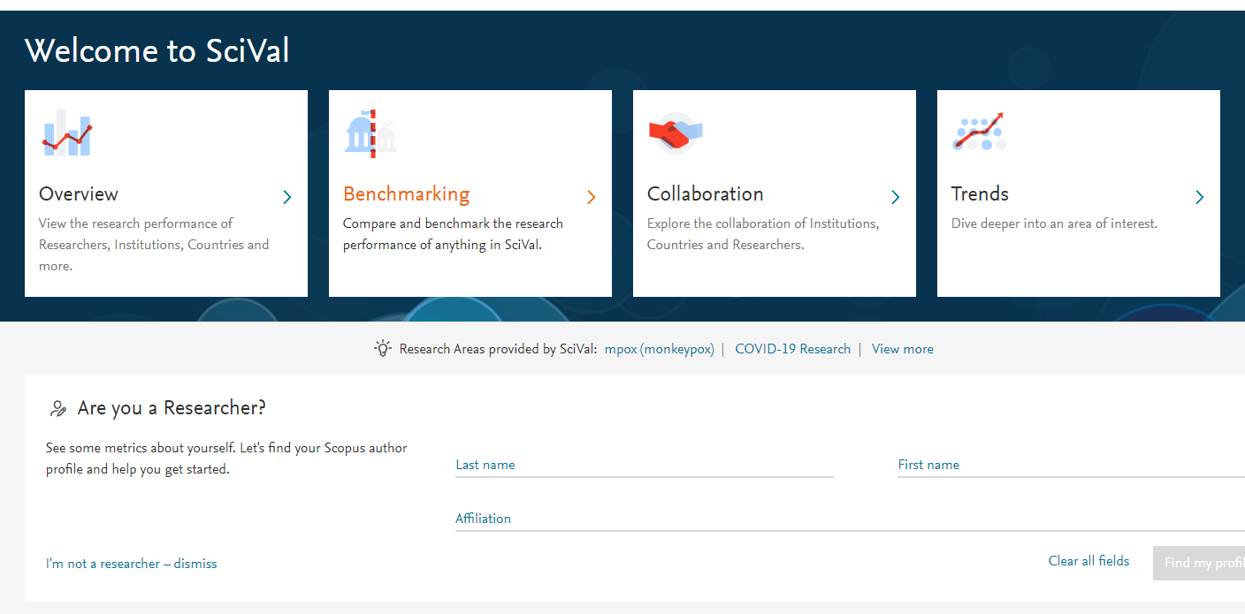Expand the Overview card chevron arrow
This screenshot has height=614, width=1245.
[x=287, y=197]
